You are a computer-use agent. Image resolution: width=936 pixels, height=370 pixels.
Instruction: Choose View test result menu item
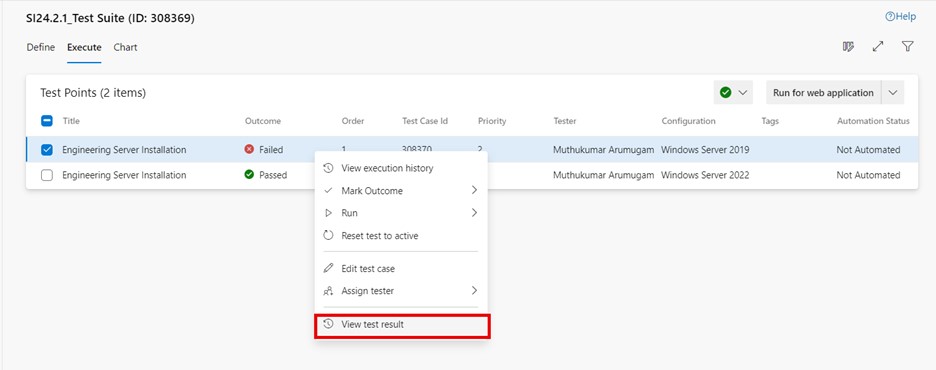pos(401,325)
